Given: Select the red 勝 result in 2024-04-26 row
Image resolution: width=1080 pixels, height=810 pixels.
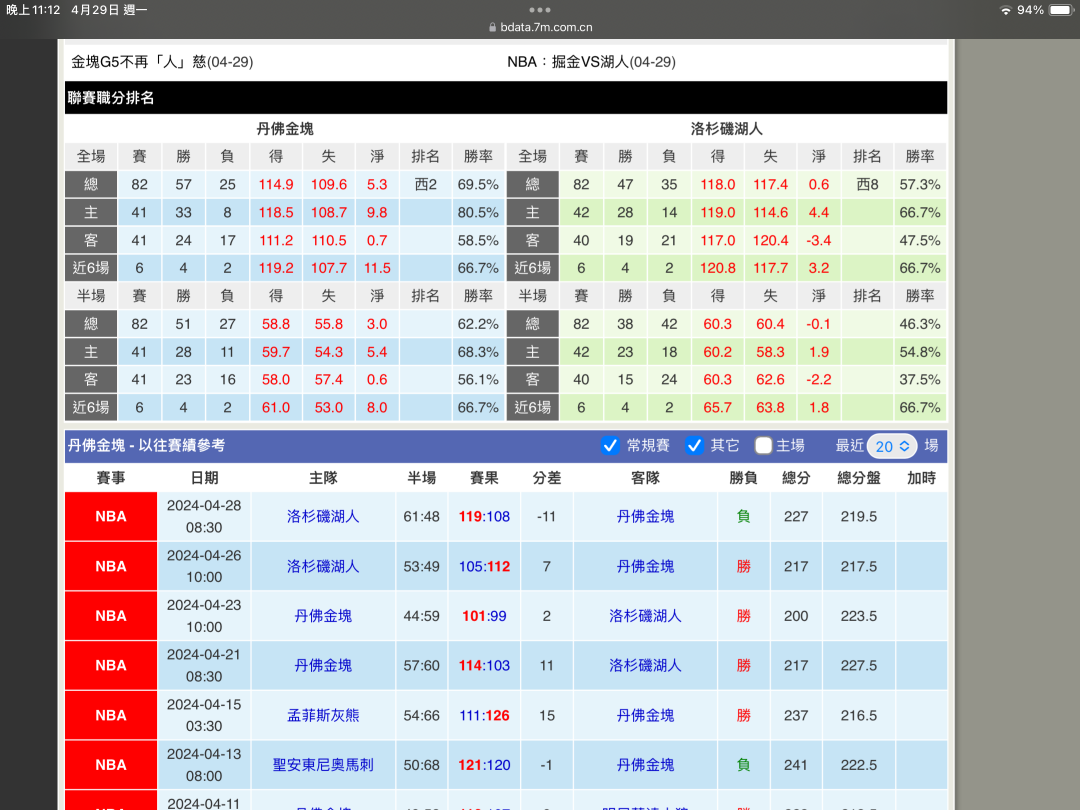Looking at the screenshot, I should (x=743, y=566).
